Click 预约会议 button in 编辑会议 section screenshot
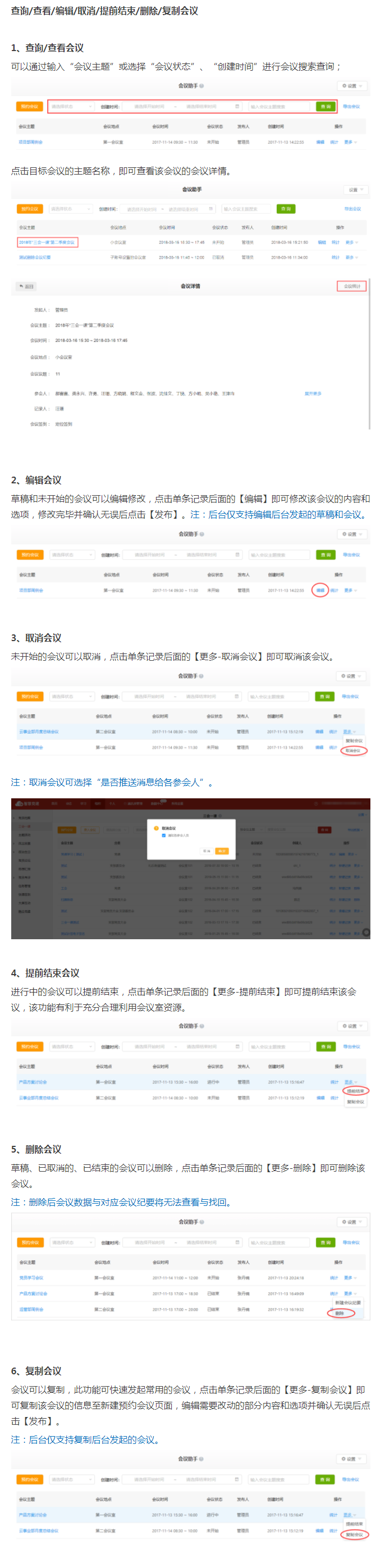This screenshot has height=1568, width=385. pos(29,555)
